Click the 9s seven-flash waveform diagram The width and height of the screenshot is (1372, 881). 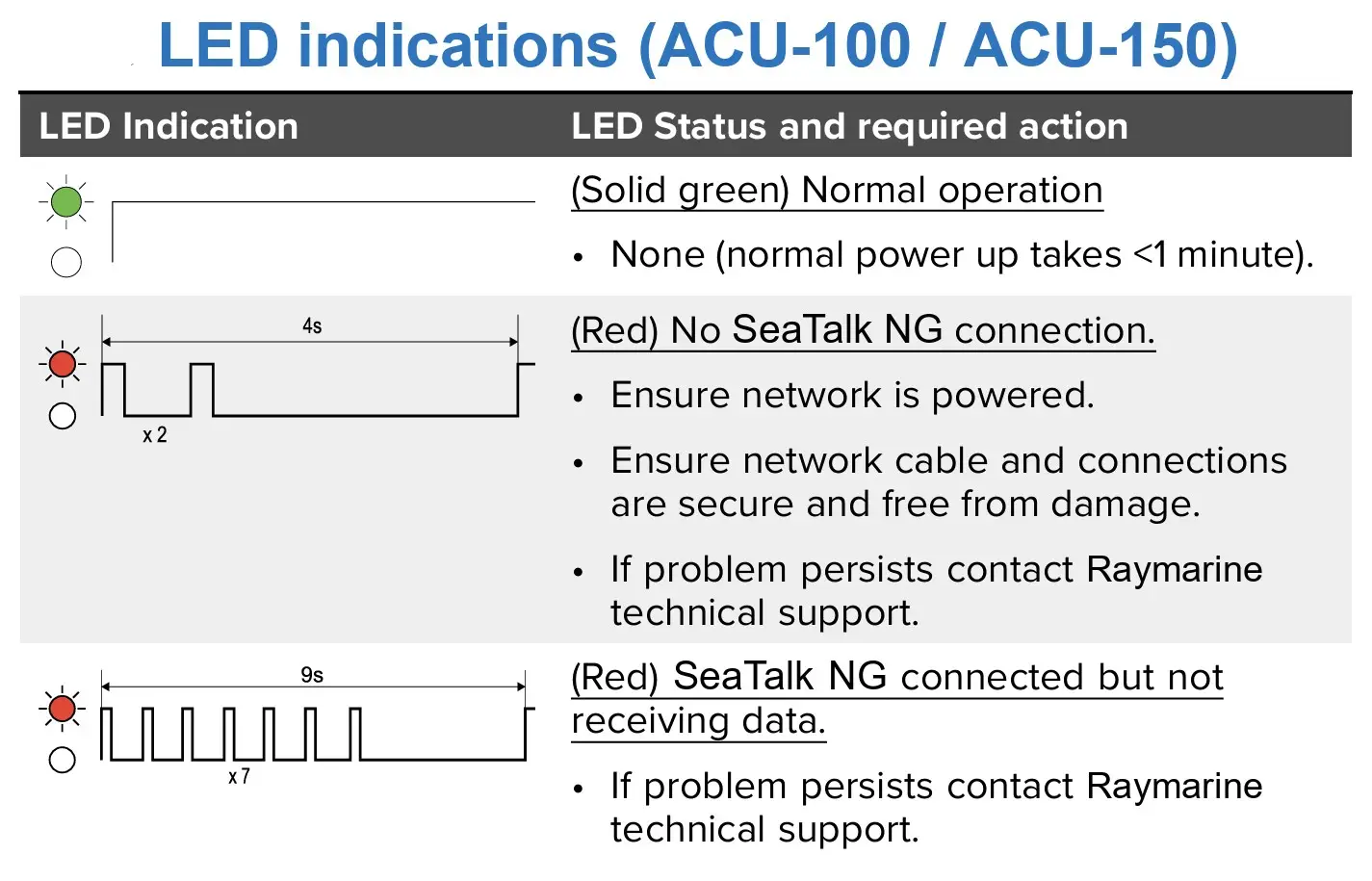[318, 724]
